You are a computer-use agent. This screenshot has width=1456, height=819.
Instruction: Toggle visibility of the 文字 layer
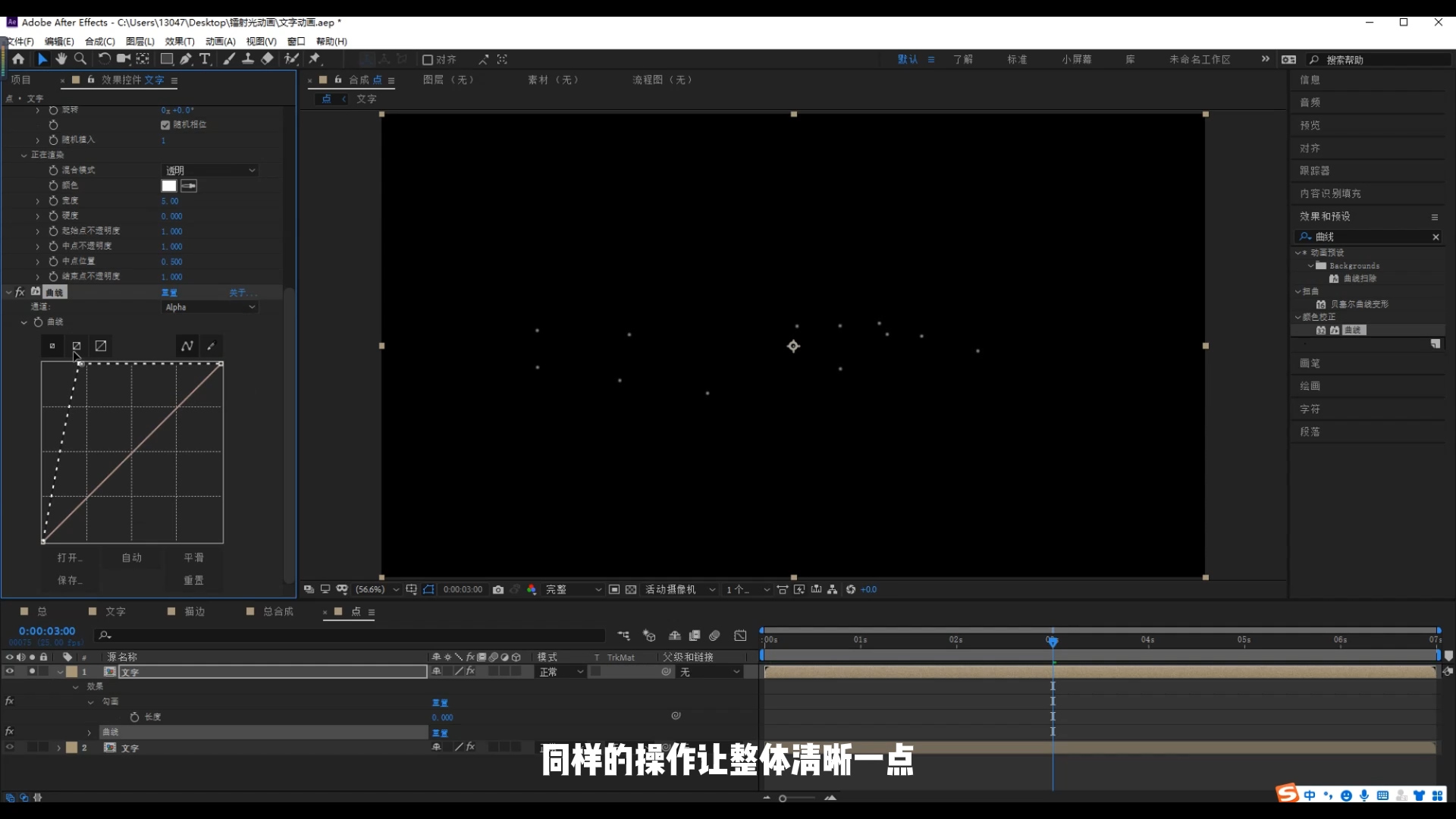pyautogui.click(x=9, y=672)
